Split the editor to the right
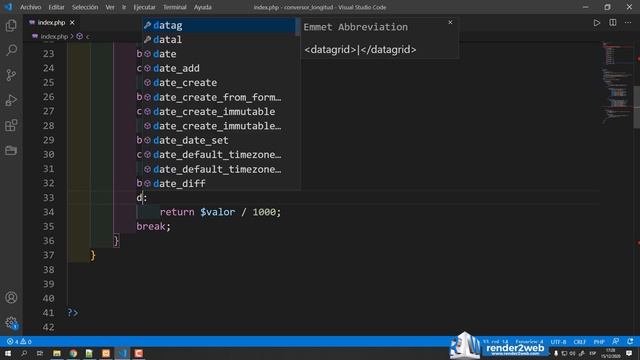 [613, 23]
